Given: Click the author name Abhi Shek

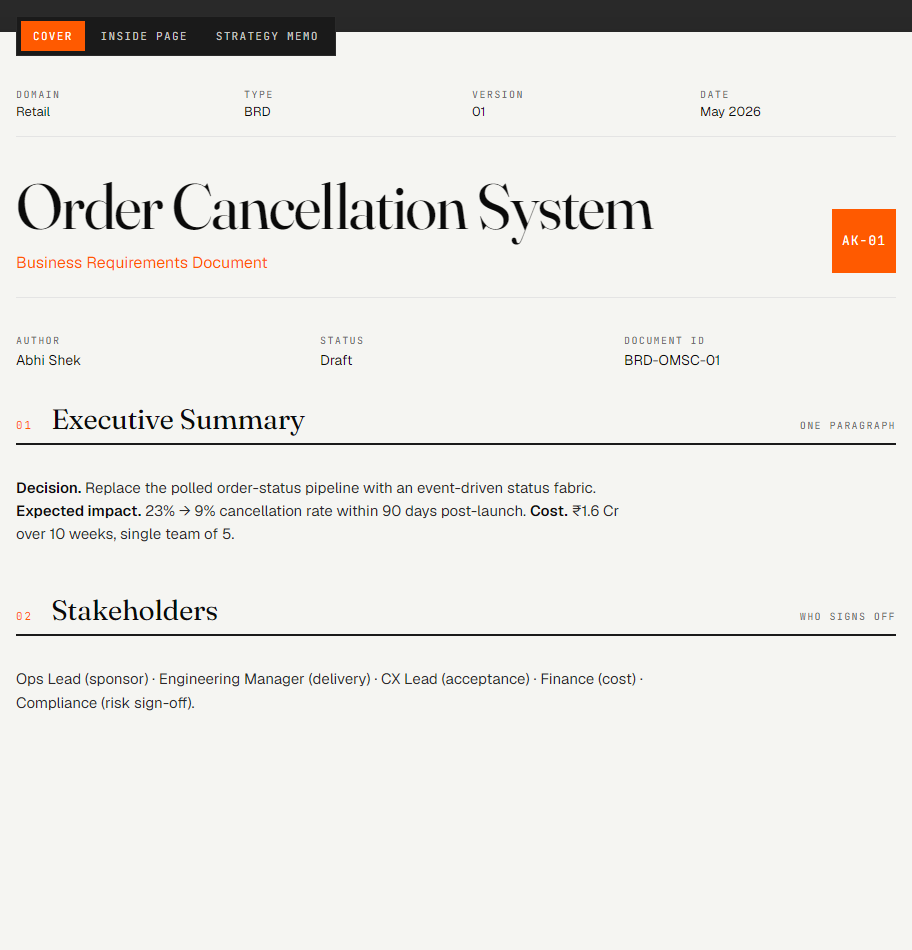Looking at the screenshot, I should (x=48, y=360).
